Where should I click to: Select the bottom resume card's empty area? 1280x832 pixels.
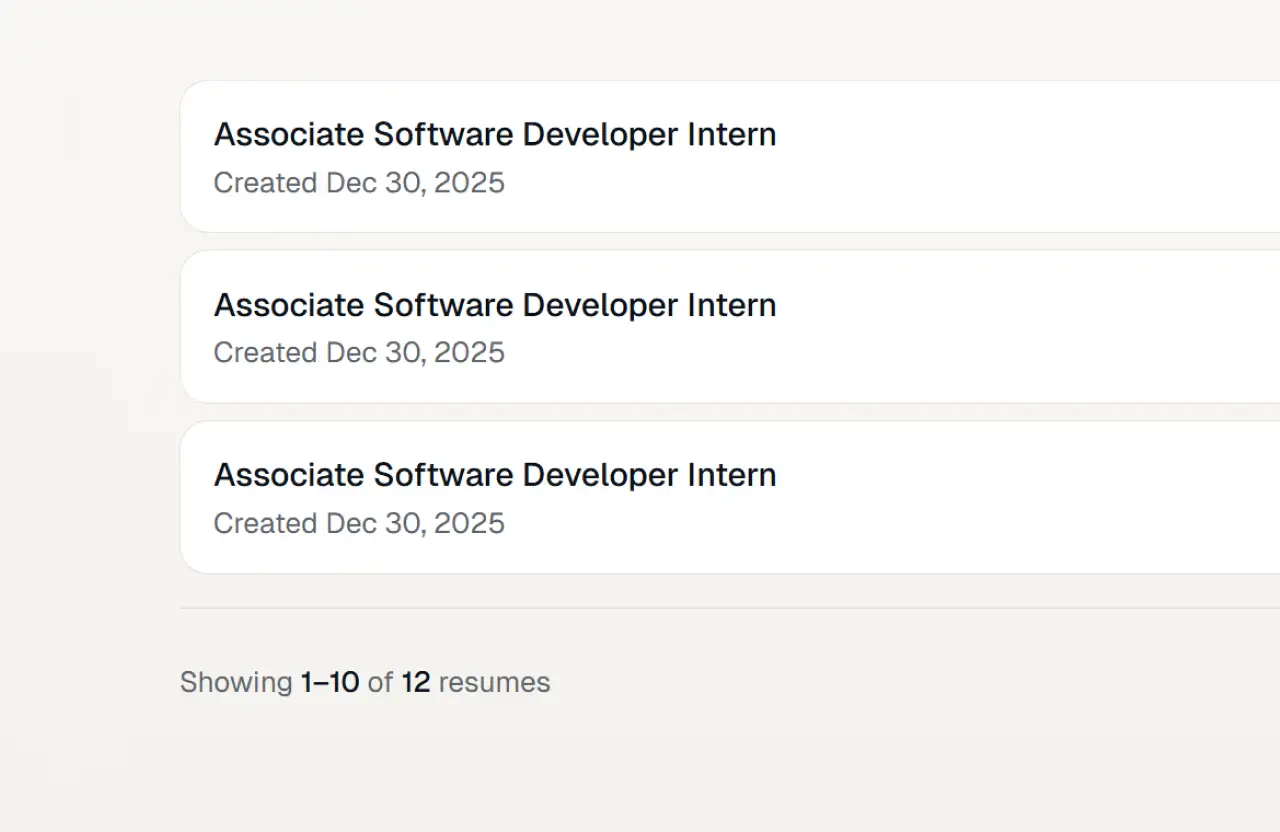(1000, 497)
